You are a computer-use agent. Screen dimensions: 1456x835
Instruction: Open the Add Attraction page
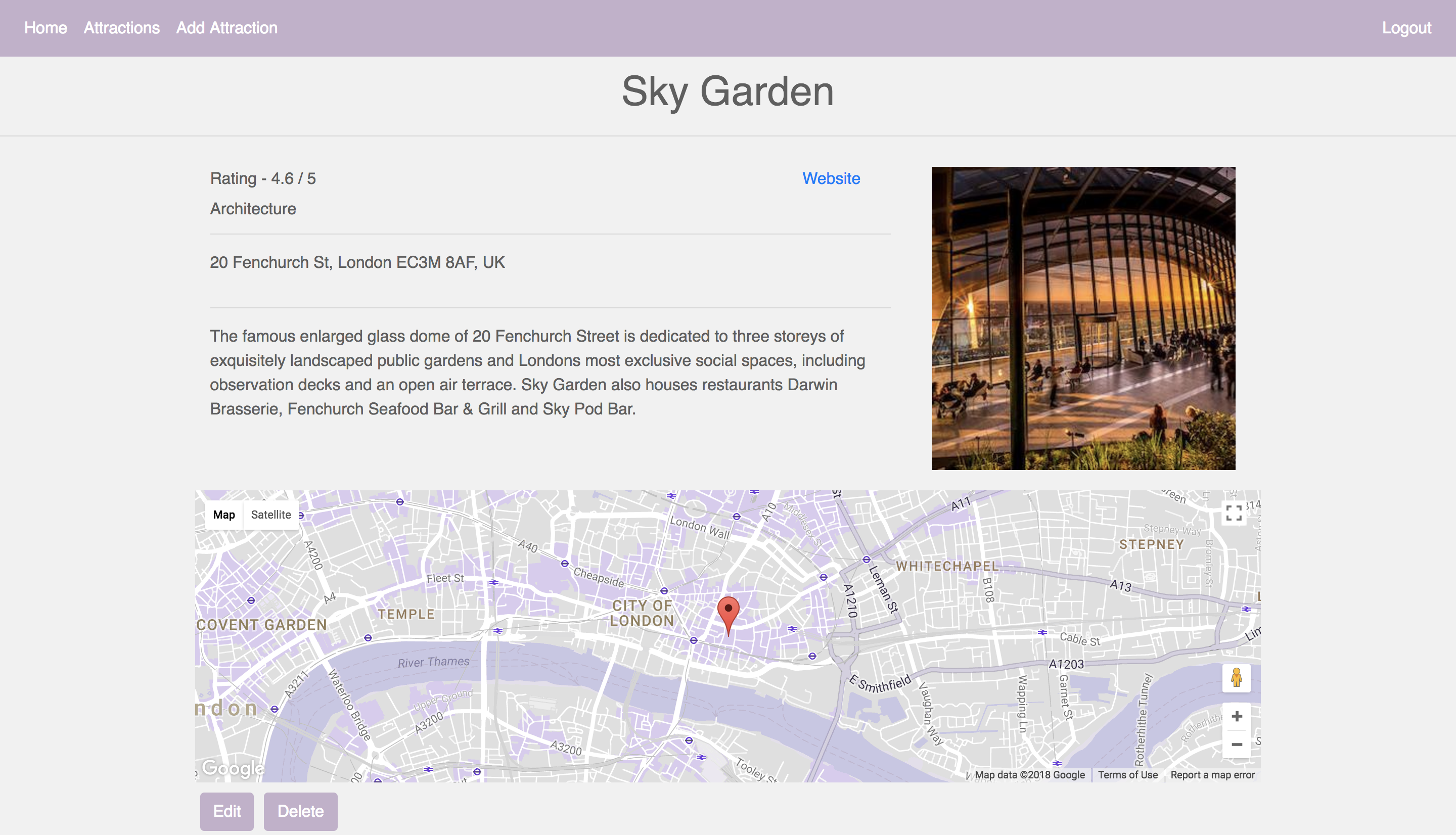click(226, 27)
